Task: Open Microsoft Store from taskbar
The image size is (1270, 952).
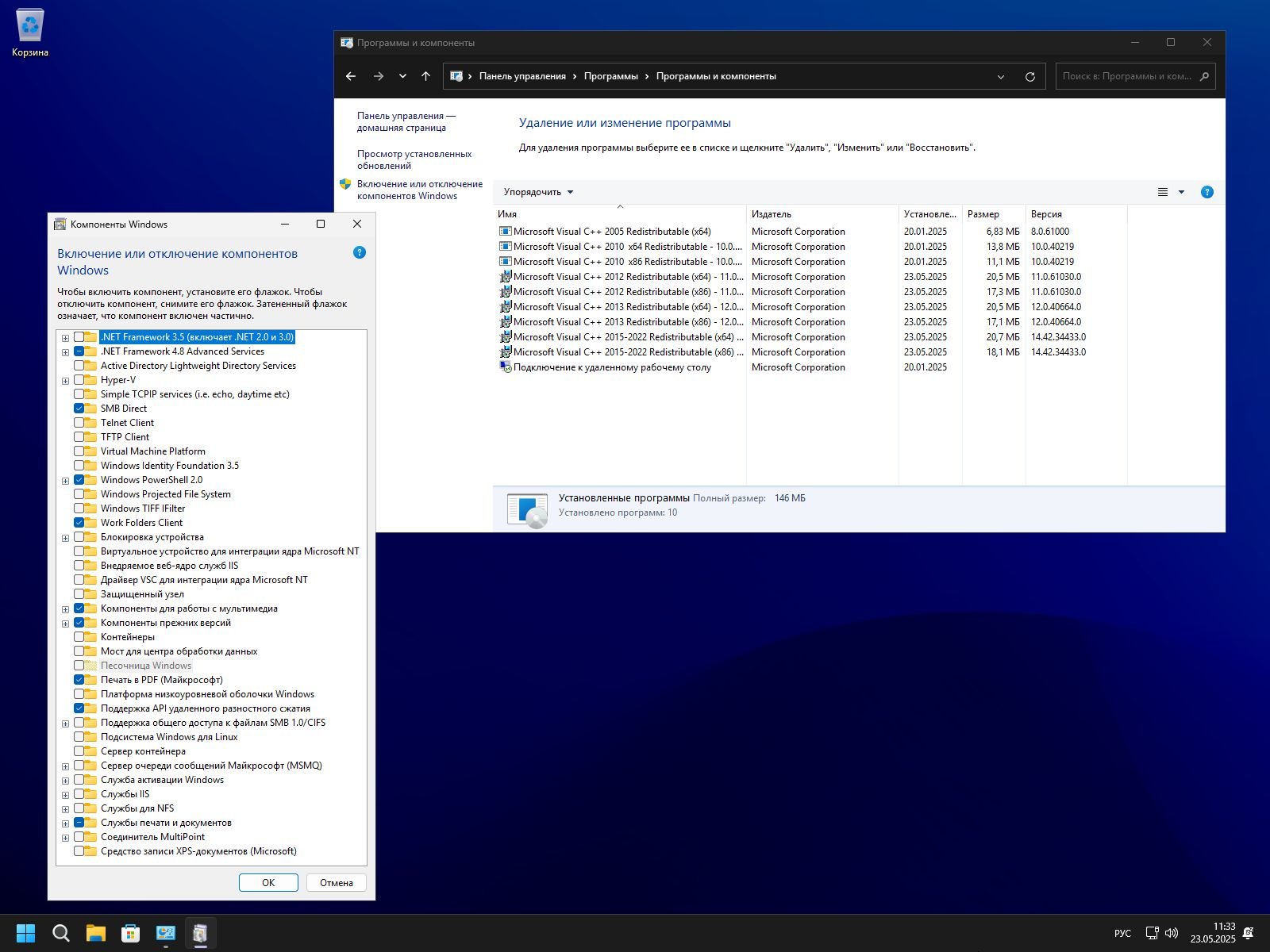Action: [131, 933]
